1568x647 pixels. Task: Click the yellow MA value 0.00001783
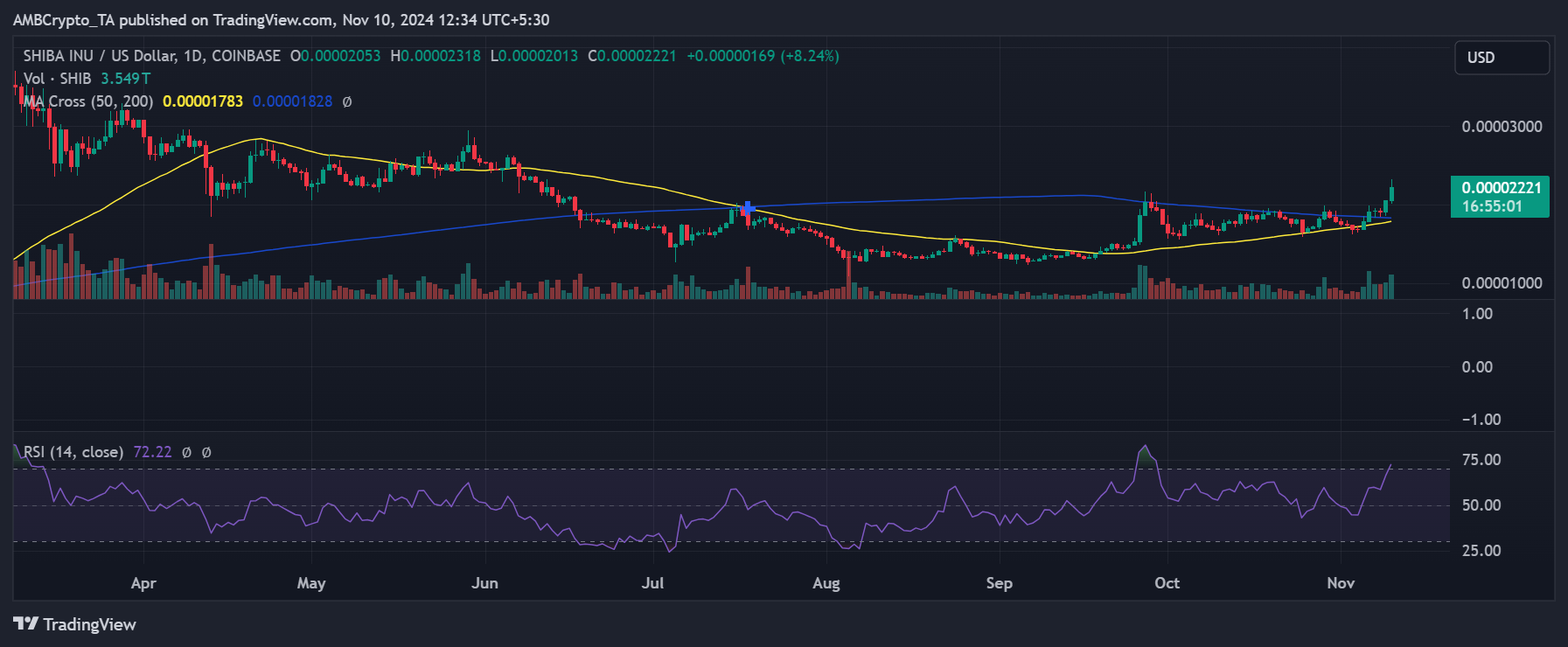(x=203, y=101)
